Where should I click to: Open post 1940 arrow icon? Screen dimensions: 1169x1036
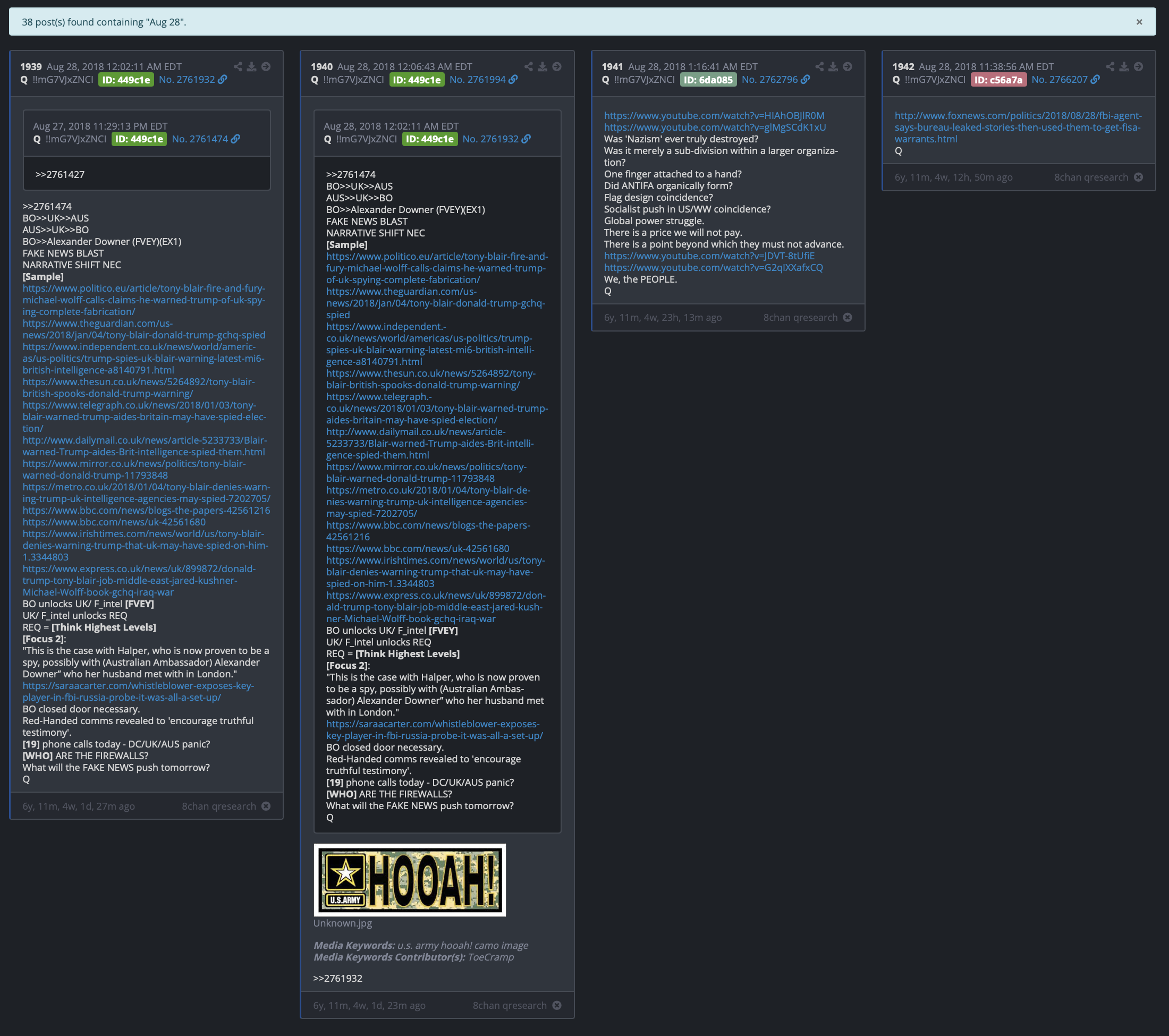[556, 67]
